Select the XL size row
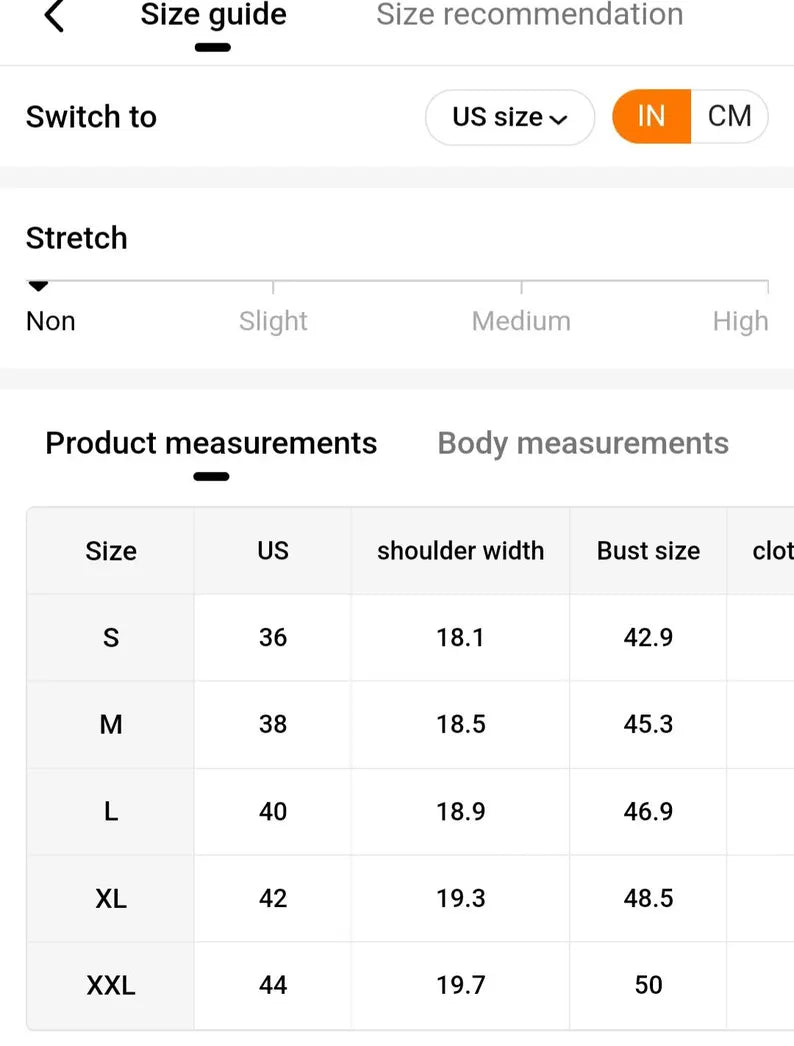 click(x=111, y=899)
